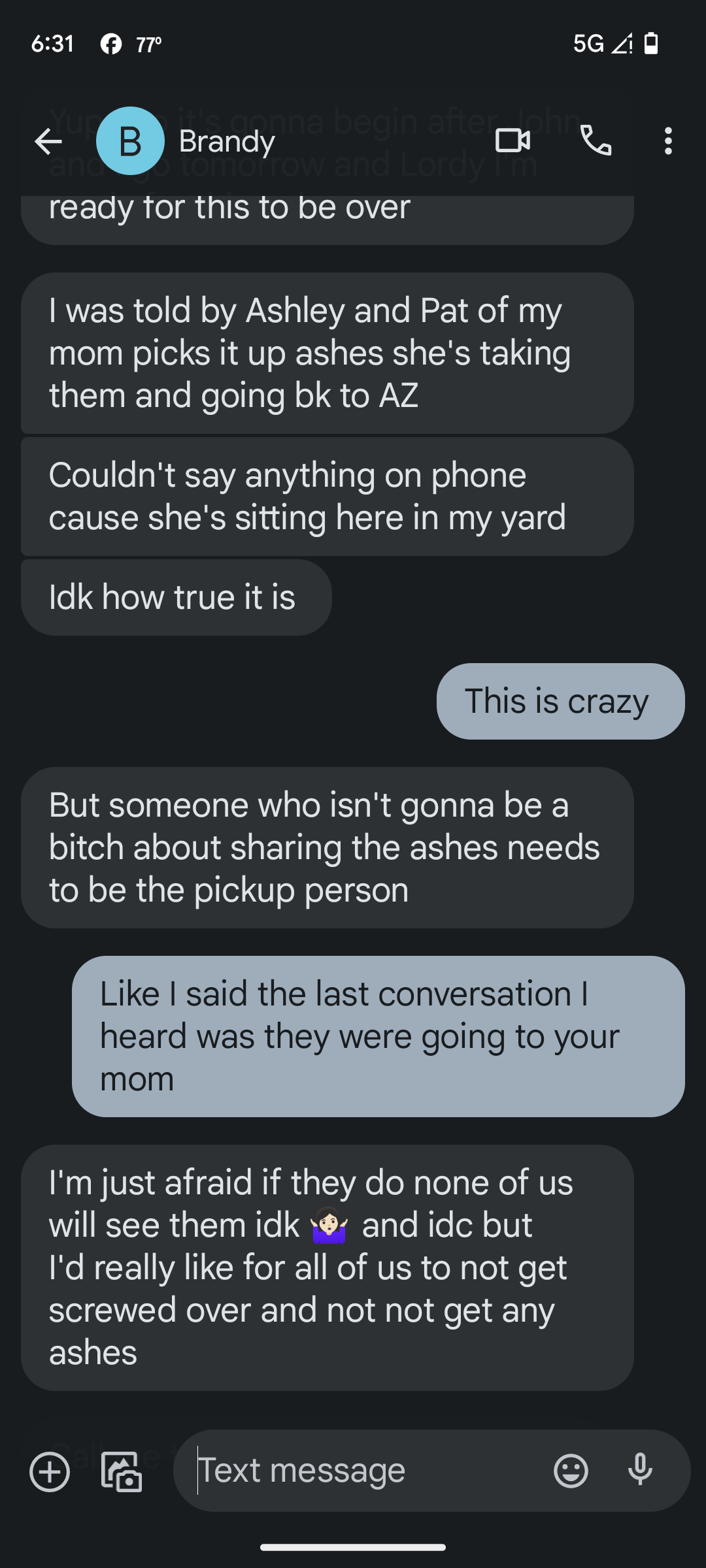Tap the bottom navigation gesture bar

[353, 1547]
